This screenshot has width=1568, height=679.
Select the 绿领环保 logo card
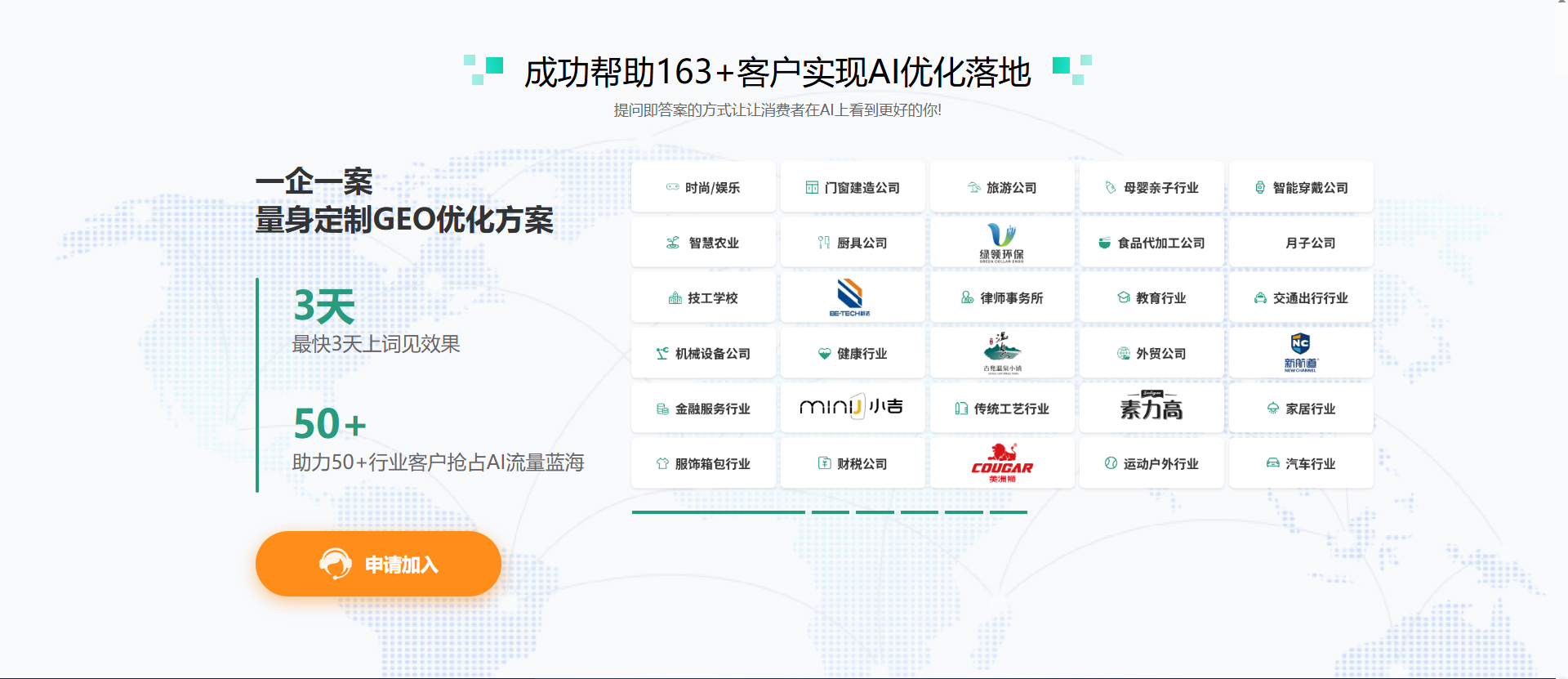1002,243
